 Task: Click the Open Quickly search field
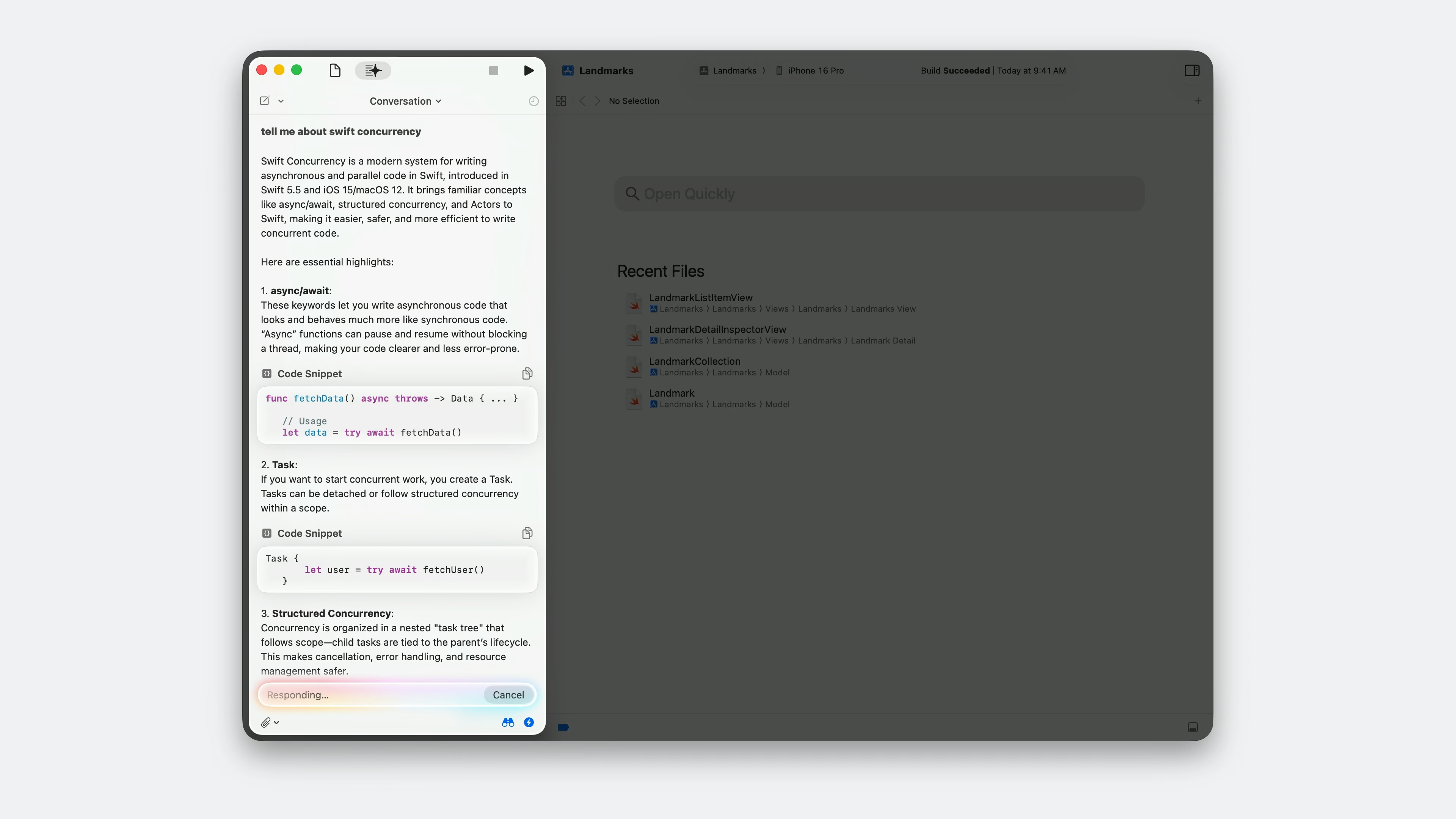[879, 194]
